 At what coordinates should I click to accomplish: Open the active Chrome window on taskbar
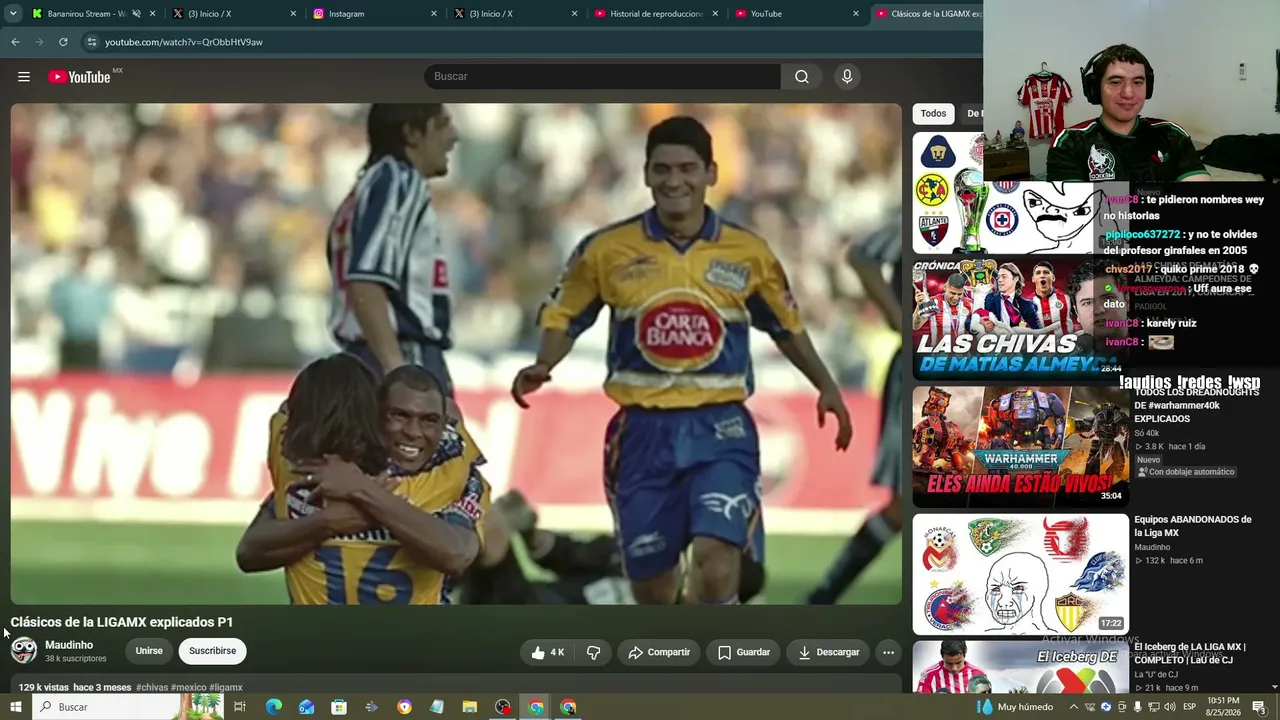(536, 707)
